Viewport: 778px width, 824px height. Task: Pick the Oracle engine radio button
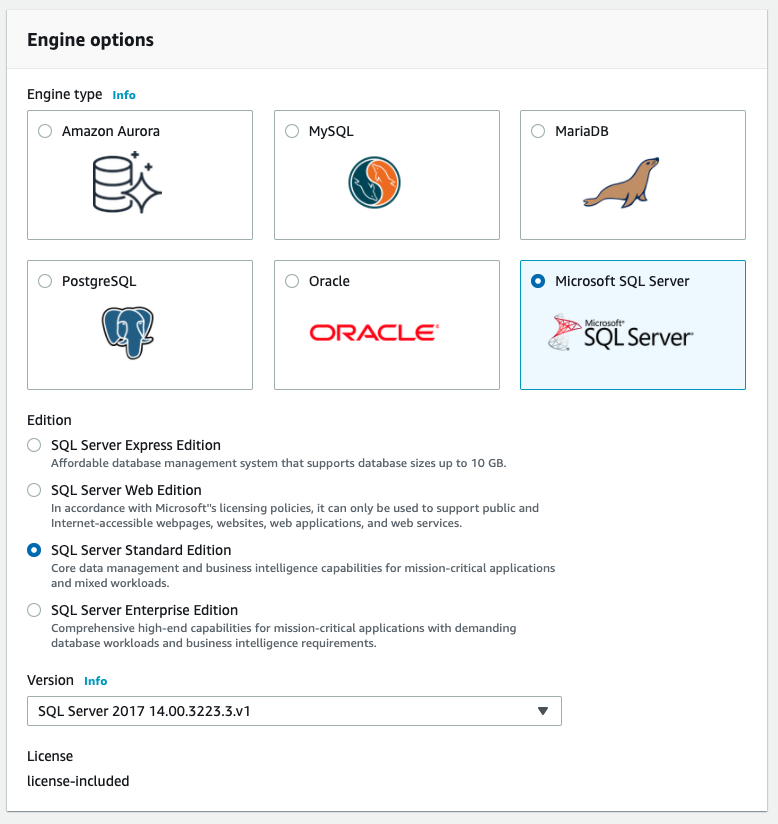(292, 281)
